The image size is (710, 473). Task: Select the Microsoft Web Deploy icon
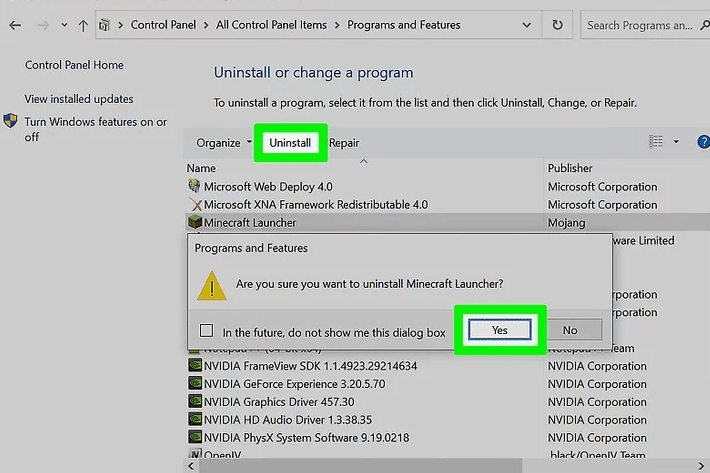(194, 186)
